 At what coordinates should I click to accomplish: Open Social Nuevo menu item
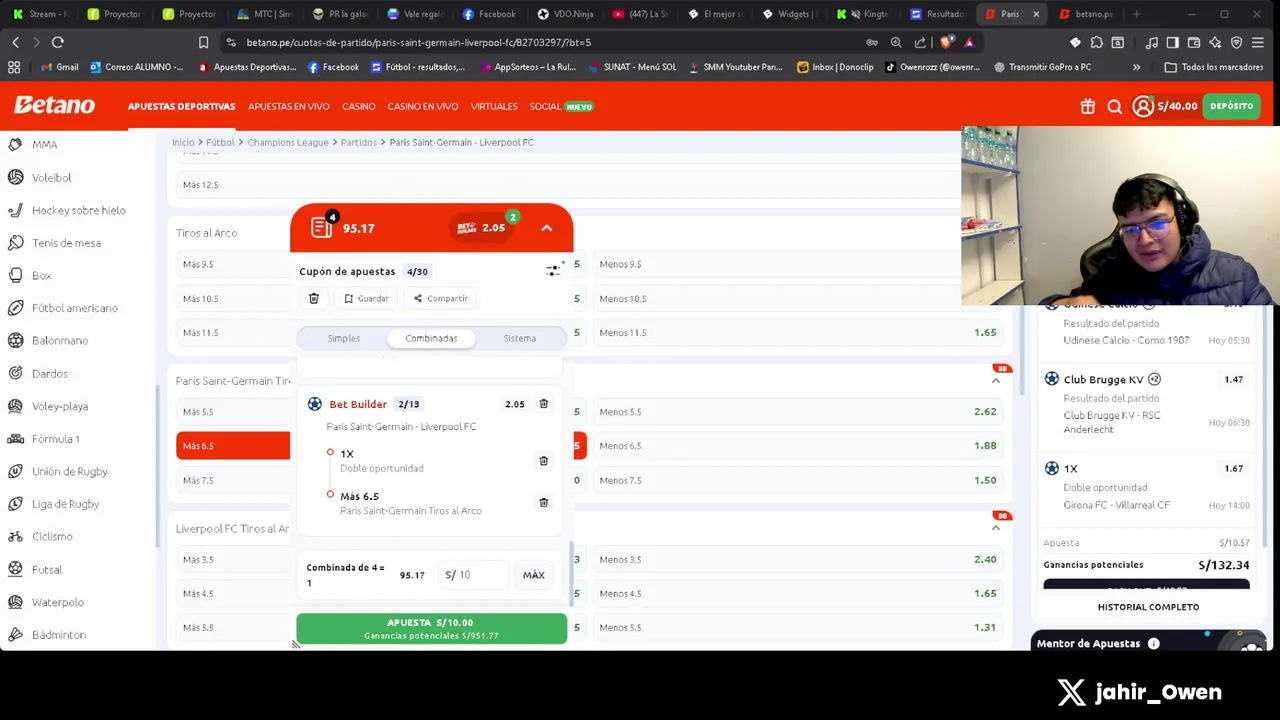coord(561,106)
